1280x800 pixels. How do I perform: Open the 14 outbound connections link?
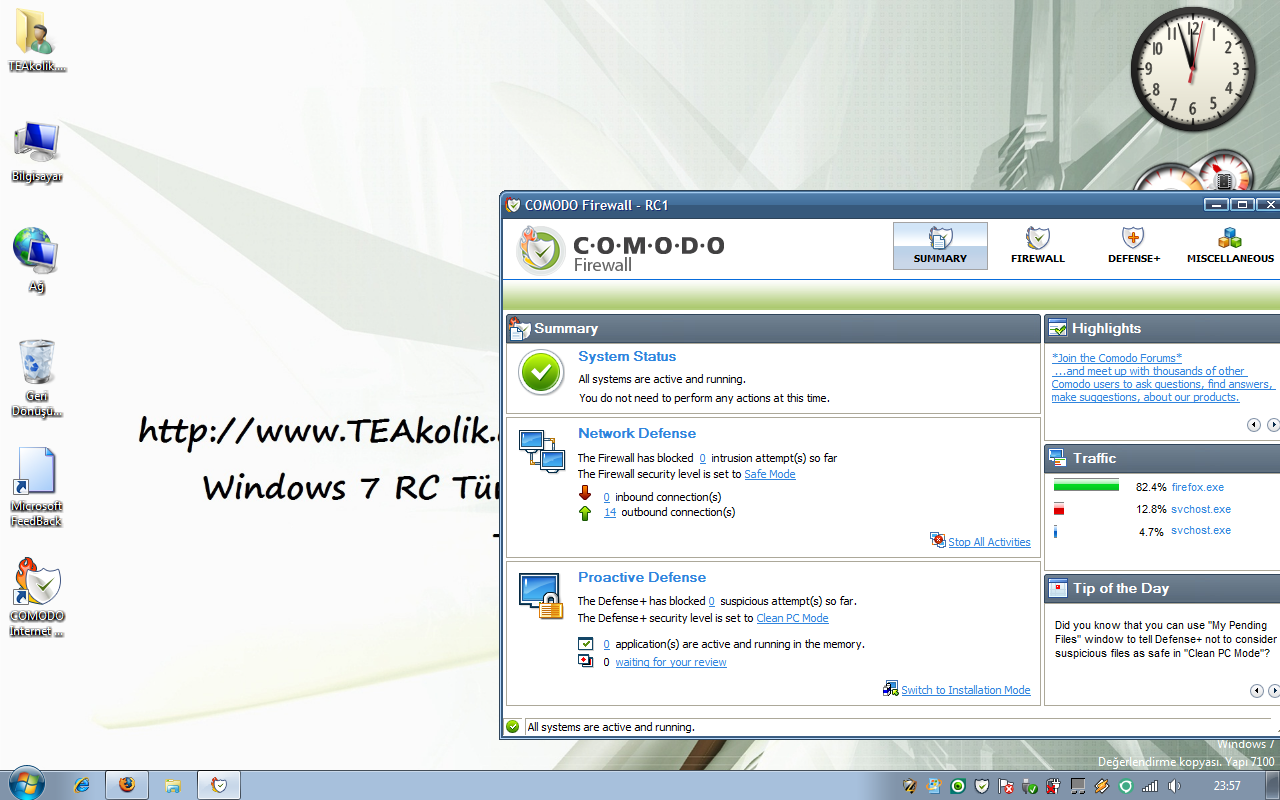610,512
